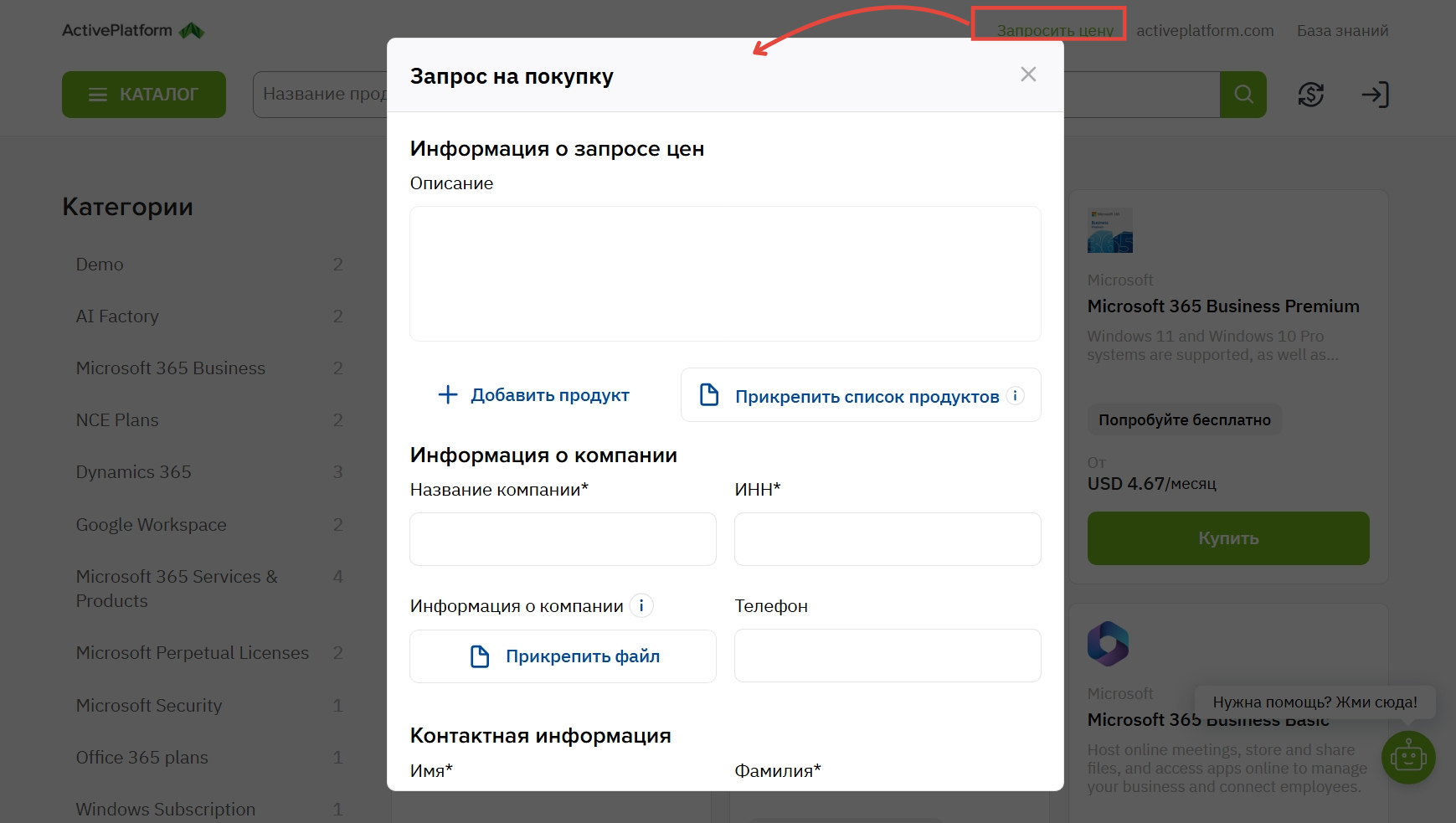Click the magnifier search button
The height and width of the screenshot is (823, 1456).
tap(1243, 95)
